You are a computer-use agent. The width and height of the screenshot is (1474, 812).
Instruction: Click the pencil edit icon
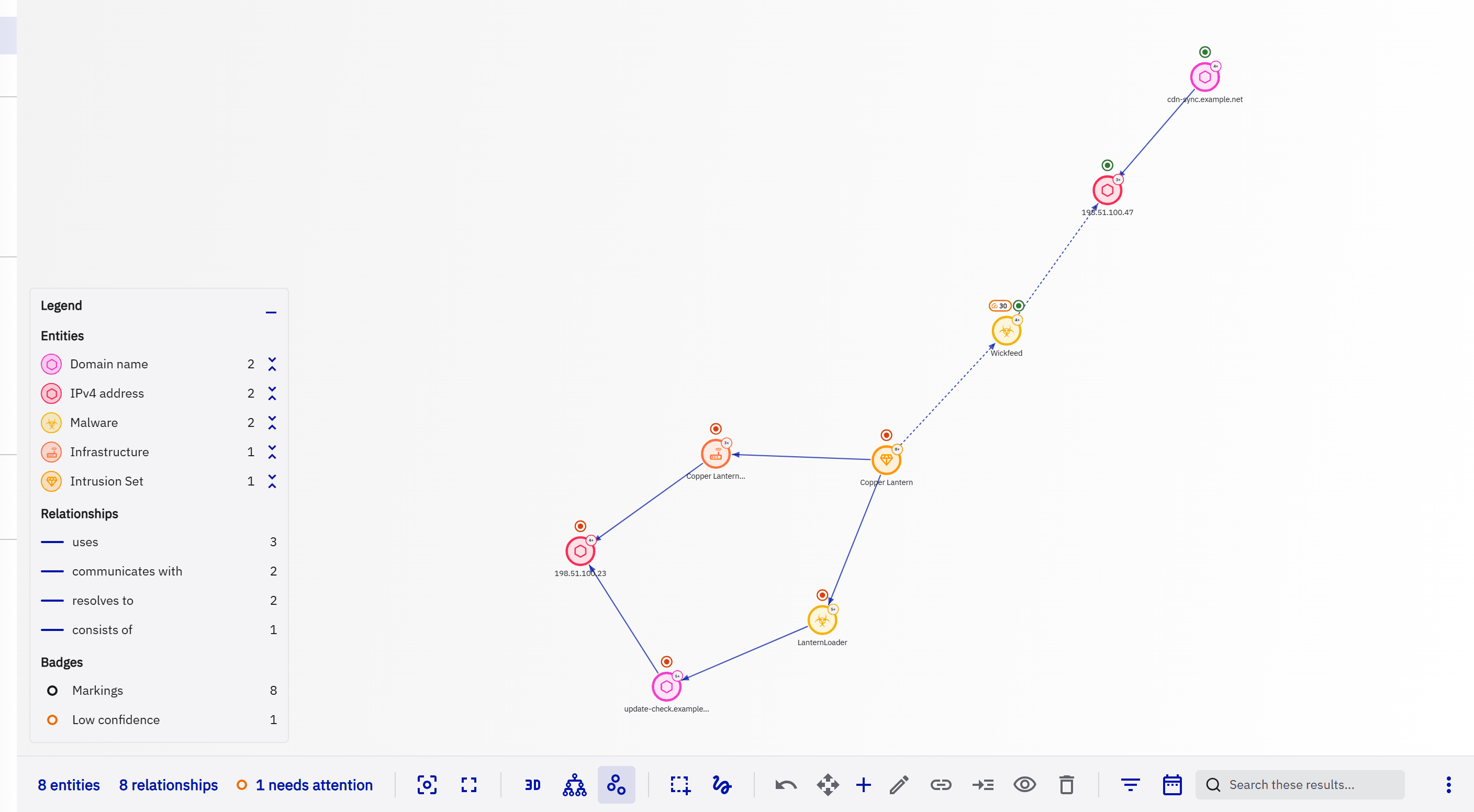pyautogui.click(x=899, y=785)
